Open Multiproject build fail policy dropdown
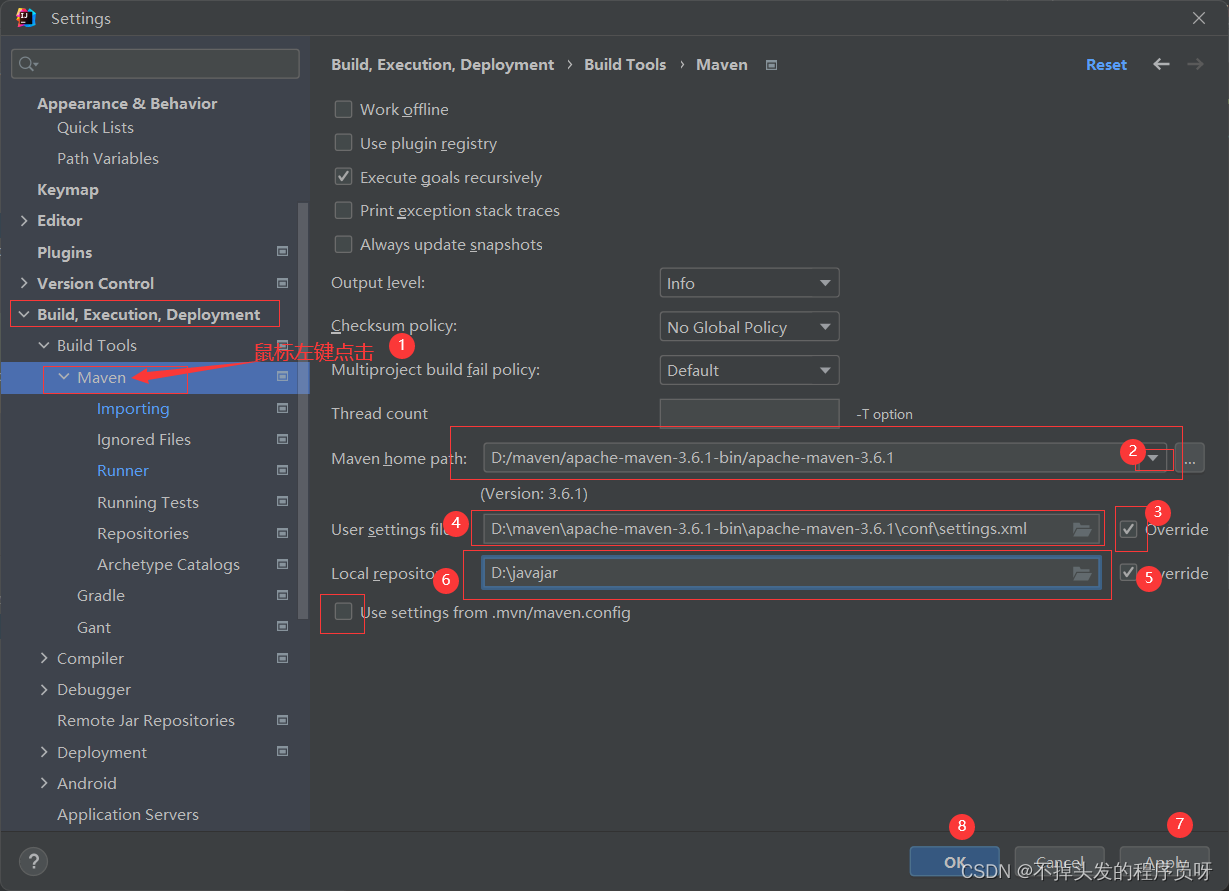Image resolution: width=1229 pixels, height=891 pixels. tap(749, 370)
